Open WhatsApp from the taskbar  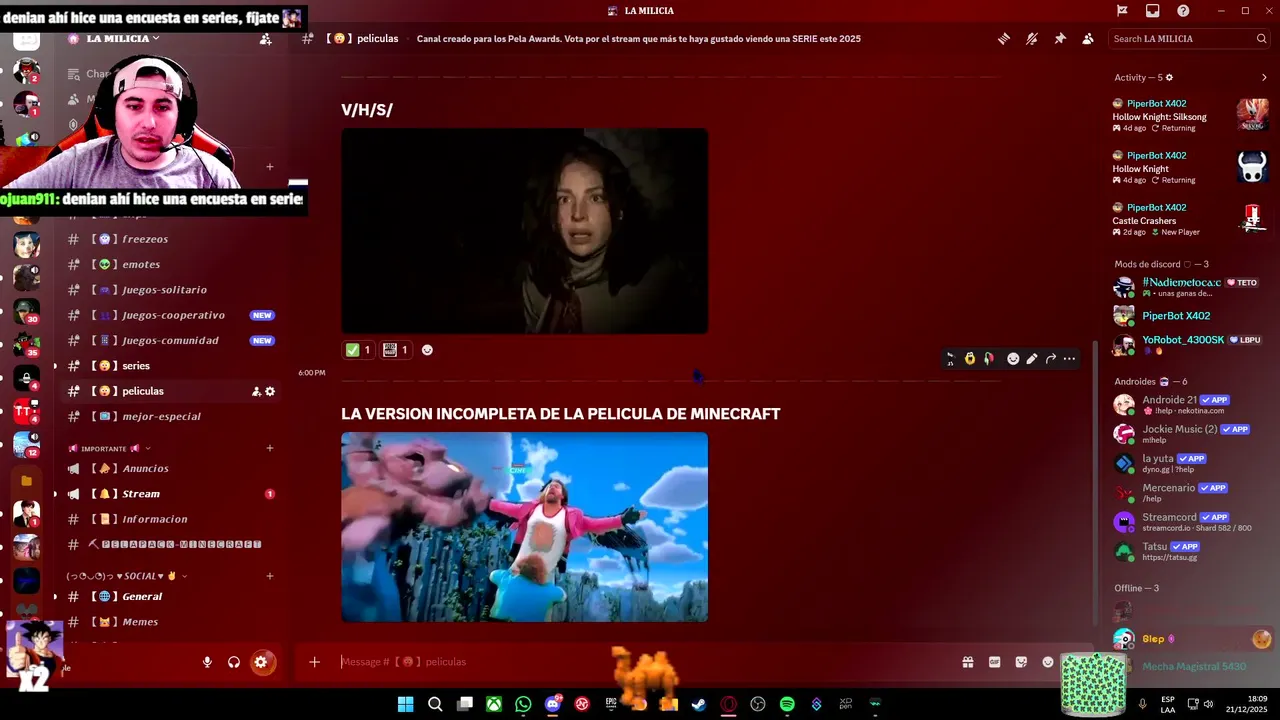coord(523,704)
